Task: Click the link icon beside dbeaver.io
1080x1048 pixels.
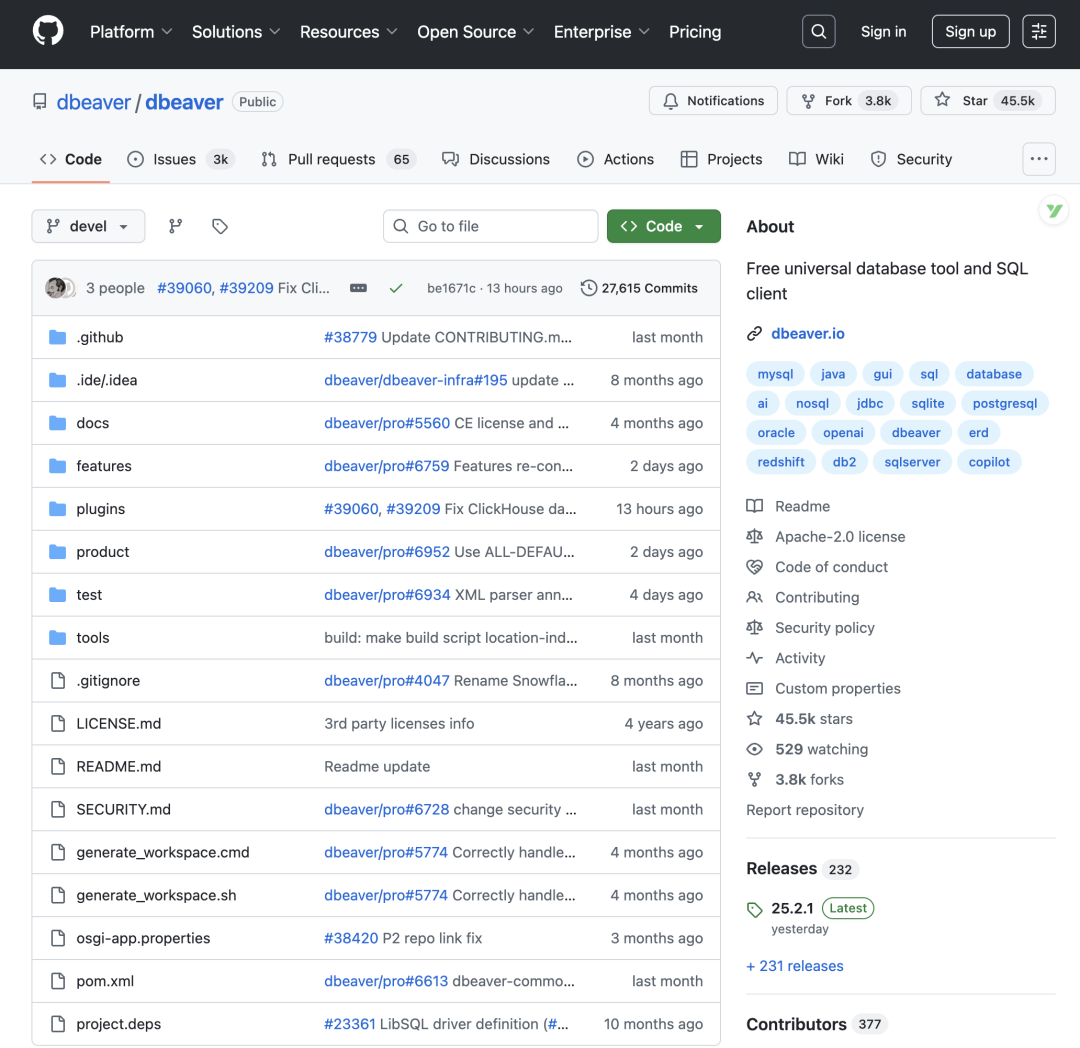Action: click(754, 334)
